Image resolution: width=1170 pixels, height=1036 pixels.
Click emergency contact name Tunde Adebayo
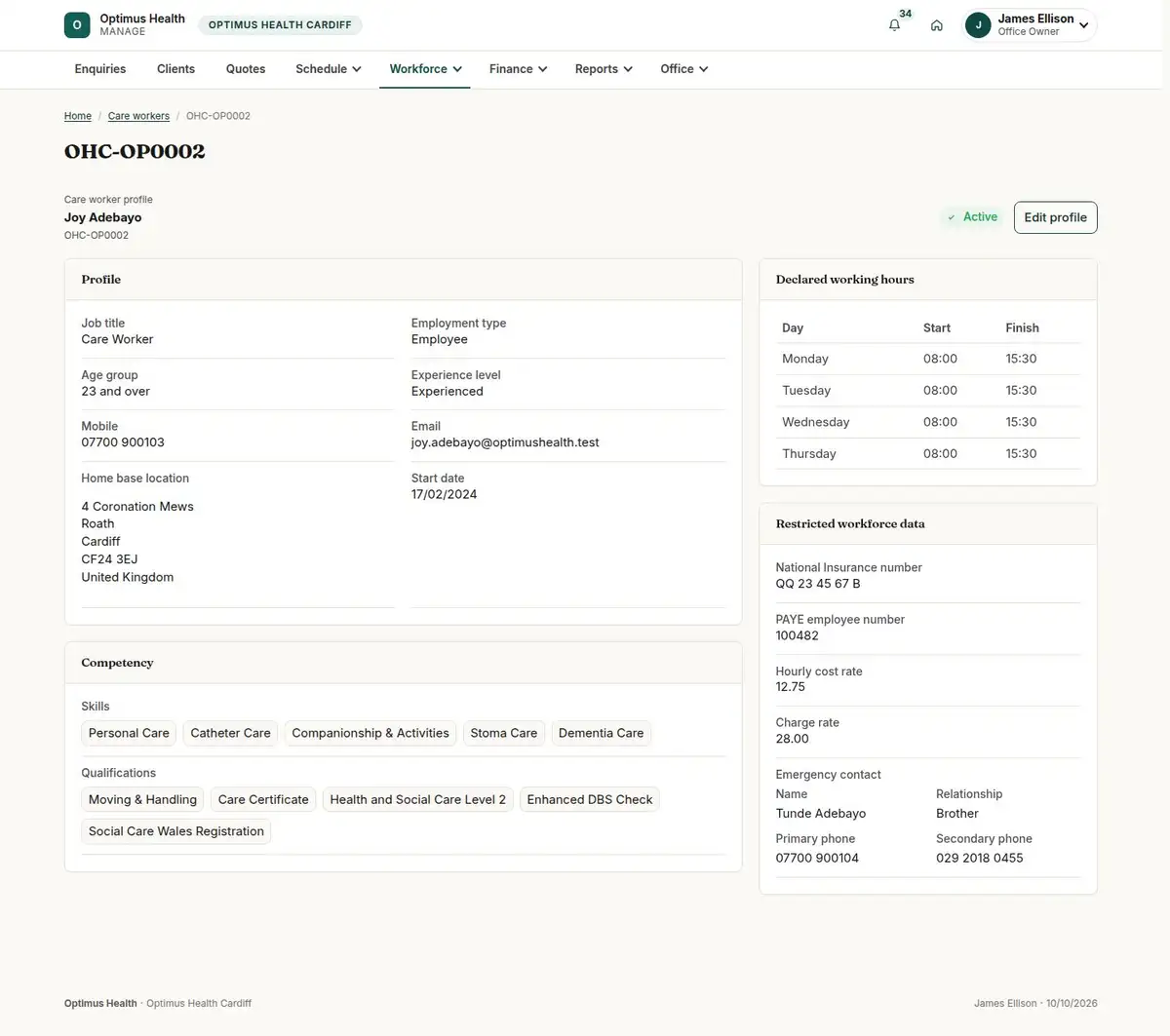(821, 814)
